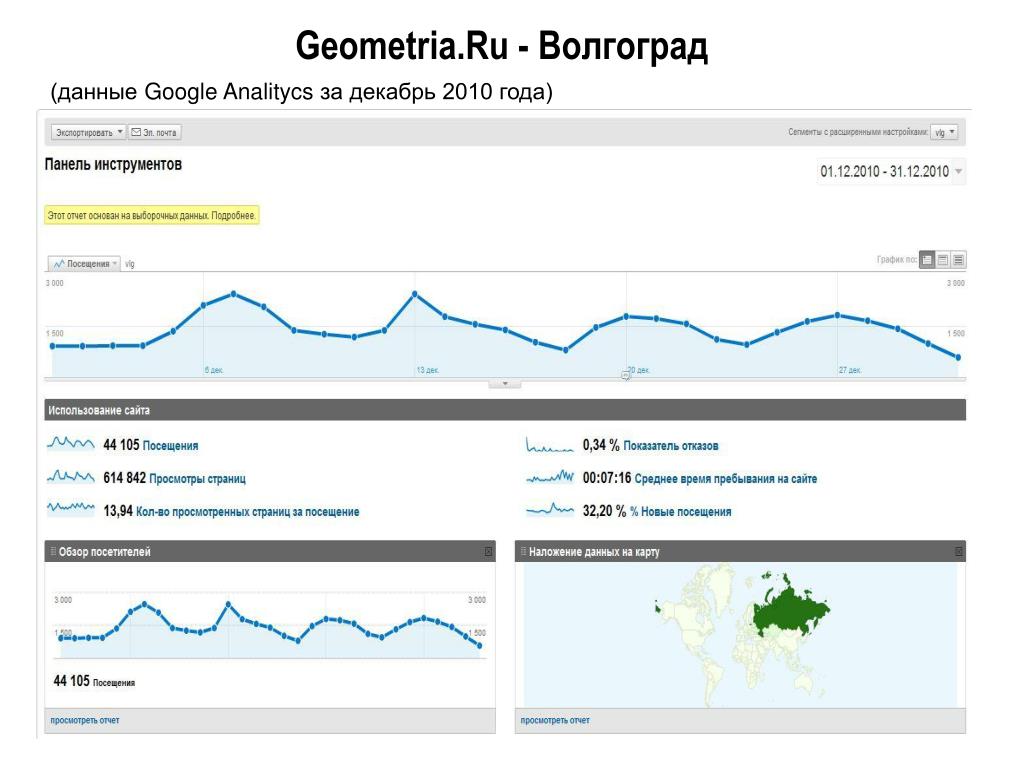1024x768 pixels.
Task: Open the % Новые посещения link
Action: click(680, 512)
